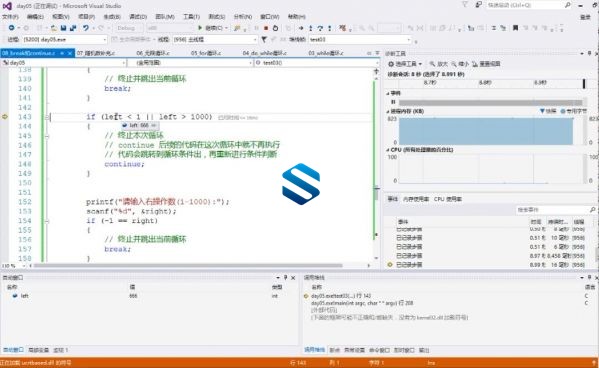The height and width of the screenshot is (368, 599).
Task: Click the Zoom Out magnifier in Diagnostic Tools
Action: click(x=454, y=64)
